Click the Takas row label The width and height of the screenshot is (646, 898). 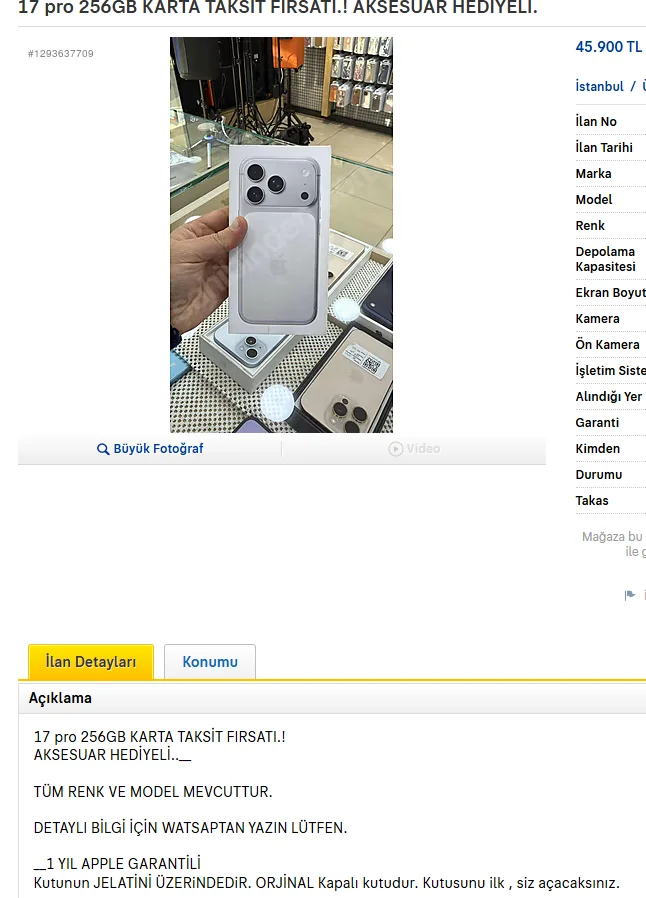(x=592, y=501)
